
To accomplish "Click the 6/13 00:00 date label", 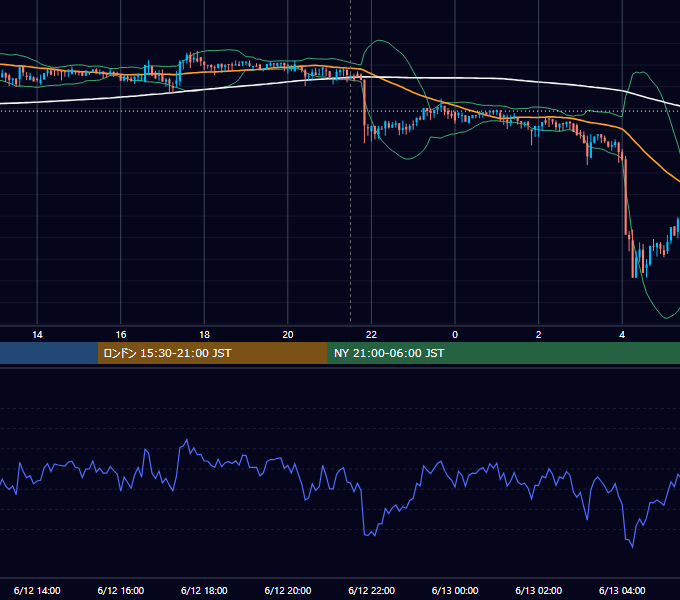I will (455, 590).
